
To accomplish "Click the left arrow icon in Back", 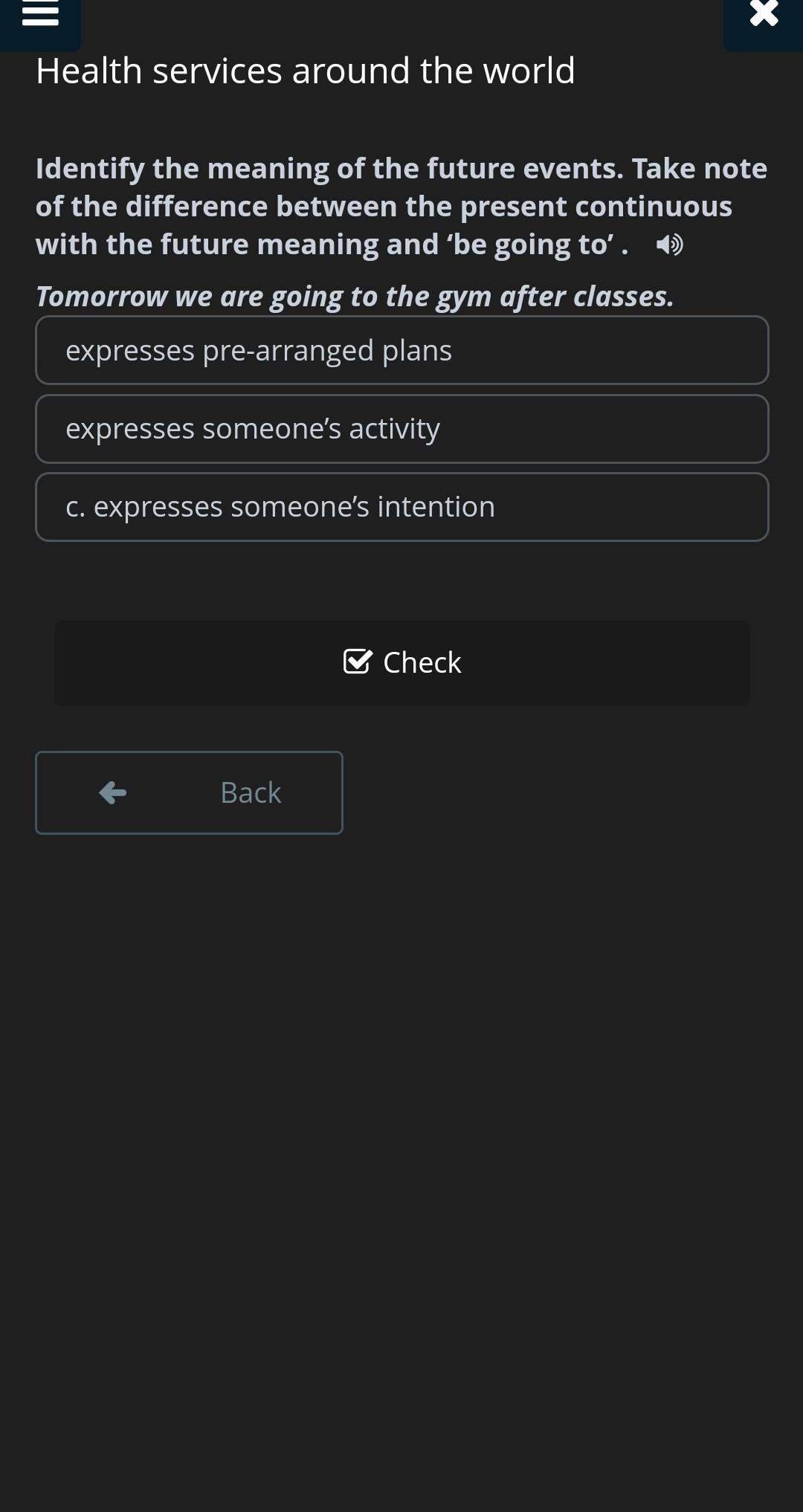I will tap(113, 792).
